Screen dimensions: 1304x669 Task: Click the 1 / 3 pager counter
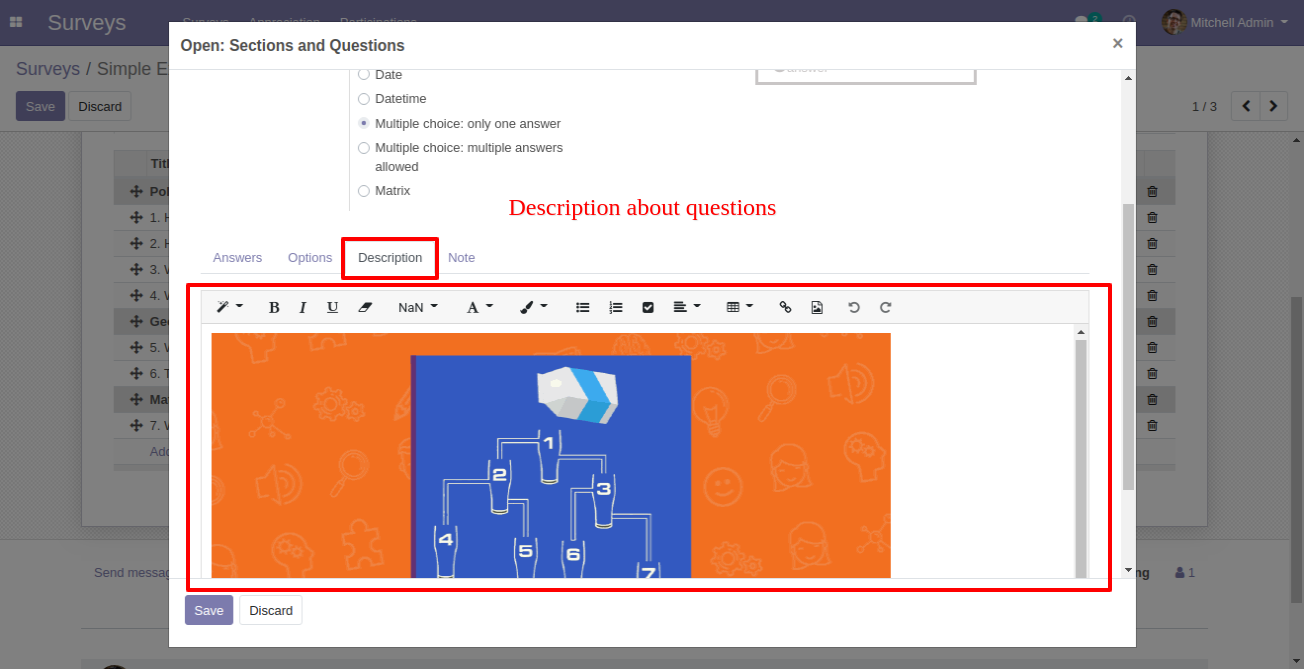[1204, 106]
